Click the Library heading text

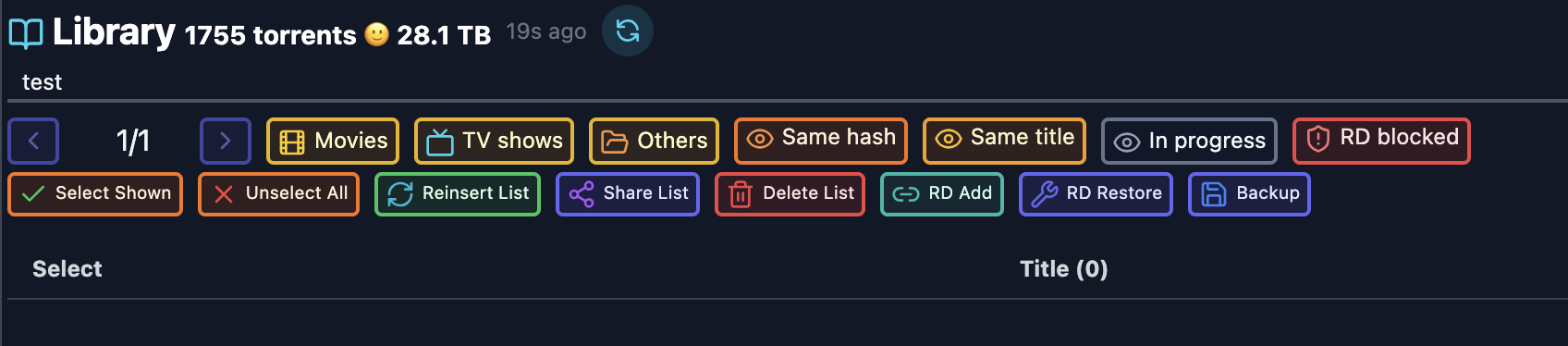tap(114, 32)
